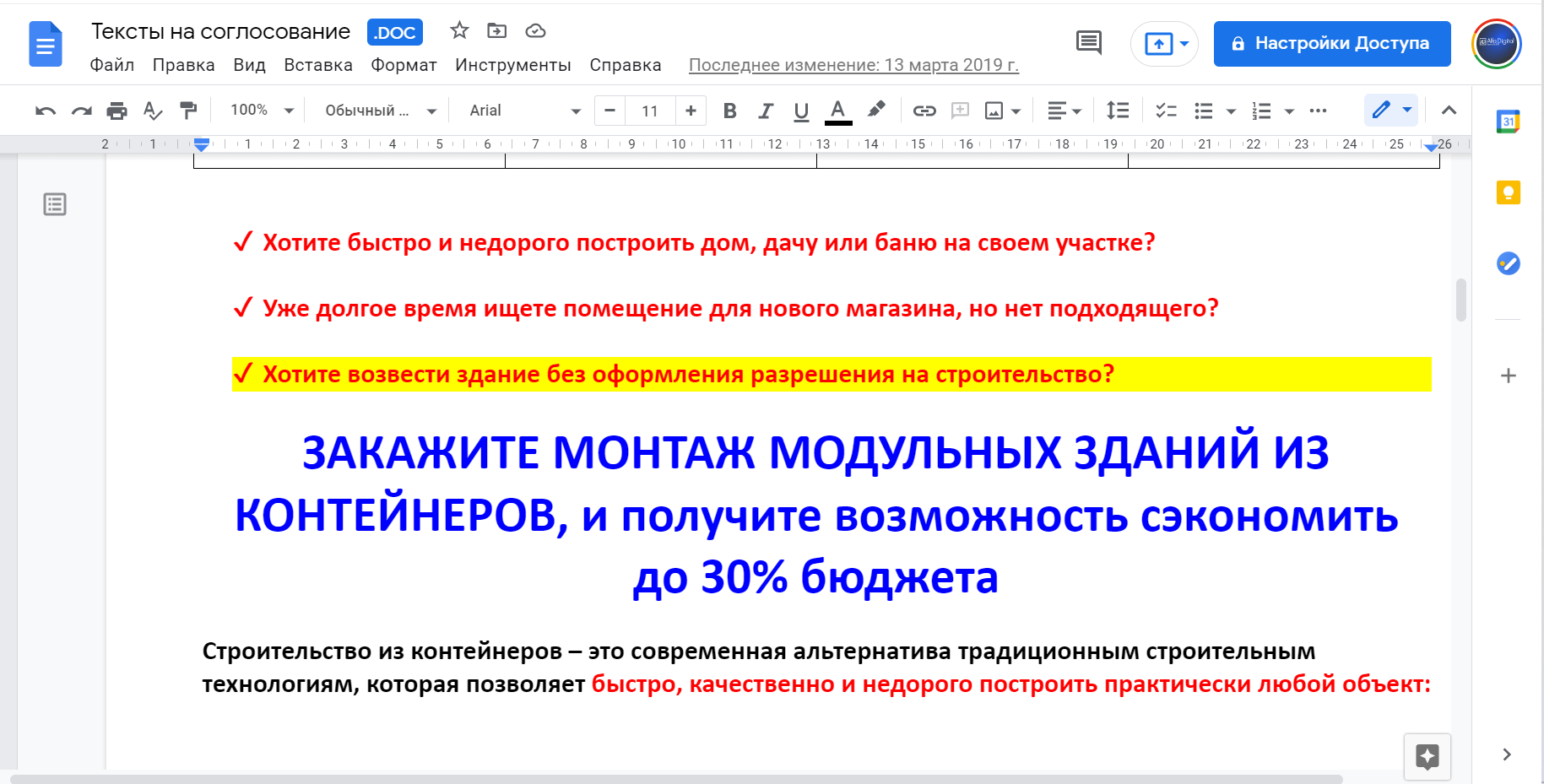Toggle Bold formatting
The width and height of the screenshot is (1544, 784).
pyautogui.click(x=730, y=111)
